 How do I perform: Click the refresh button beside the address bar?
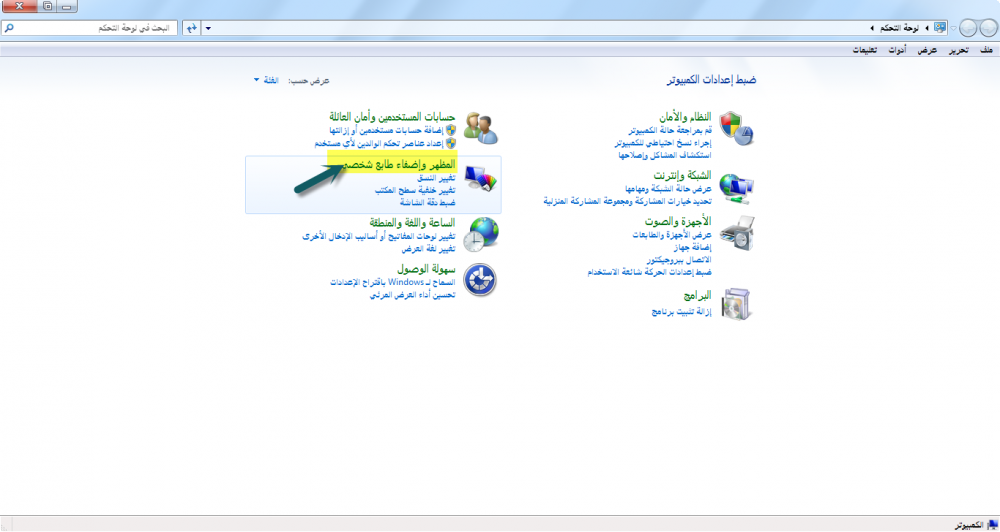[x=189, y=28]
